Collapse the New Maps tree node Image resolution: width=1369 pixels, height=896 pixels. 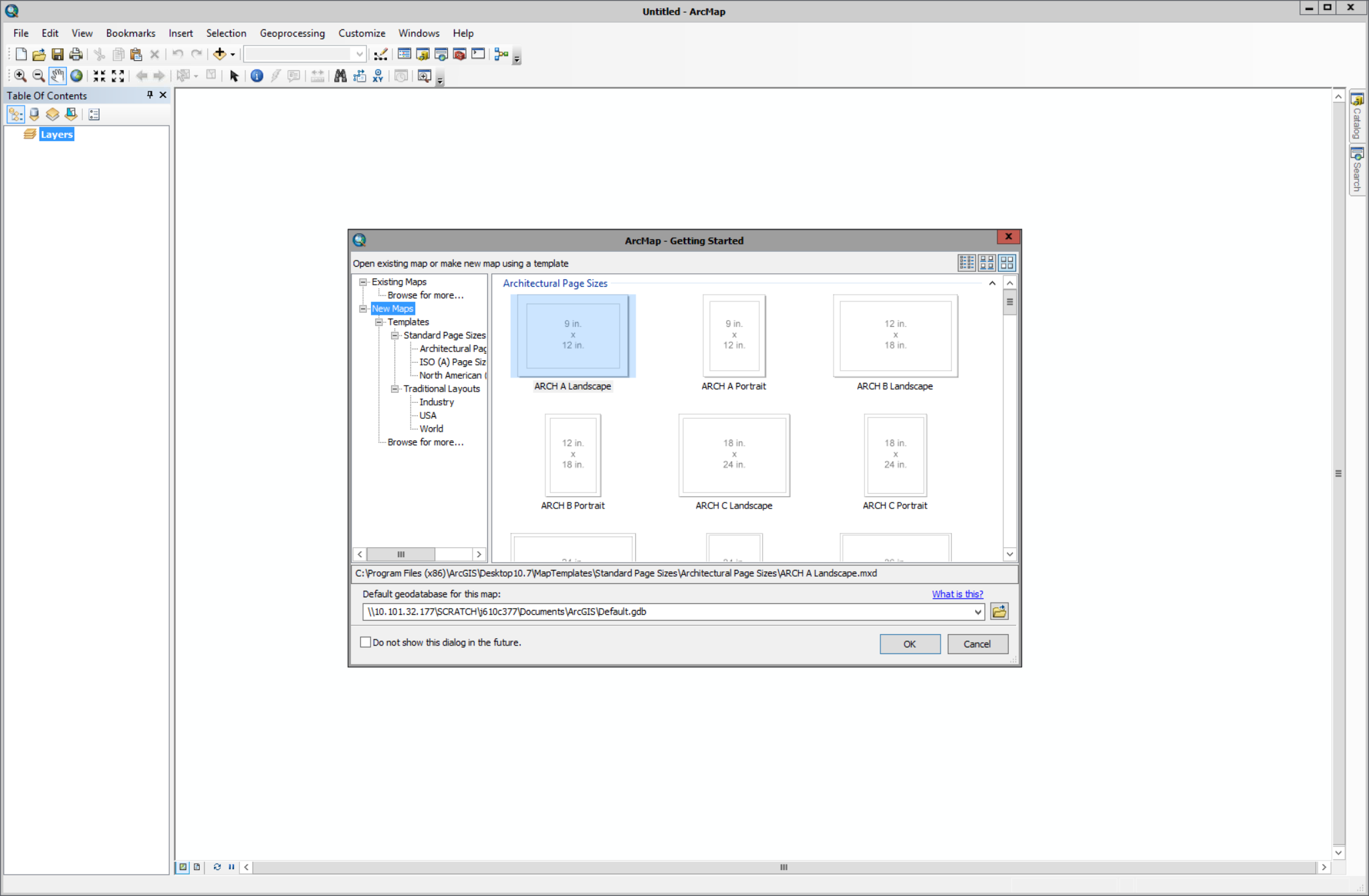(363, 309)
